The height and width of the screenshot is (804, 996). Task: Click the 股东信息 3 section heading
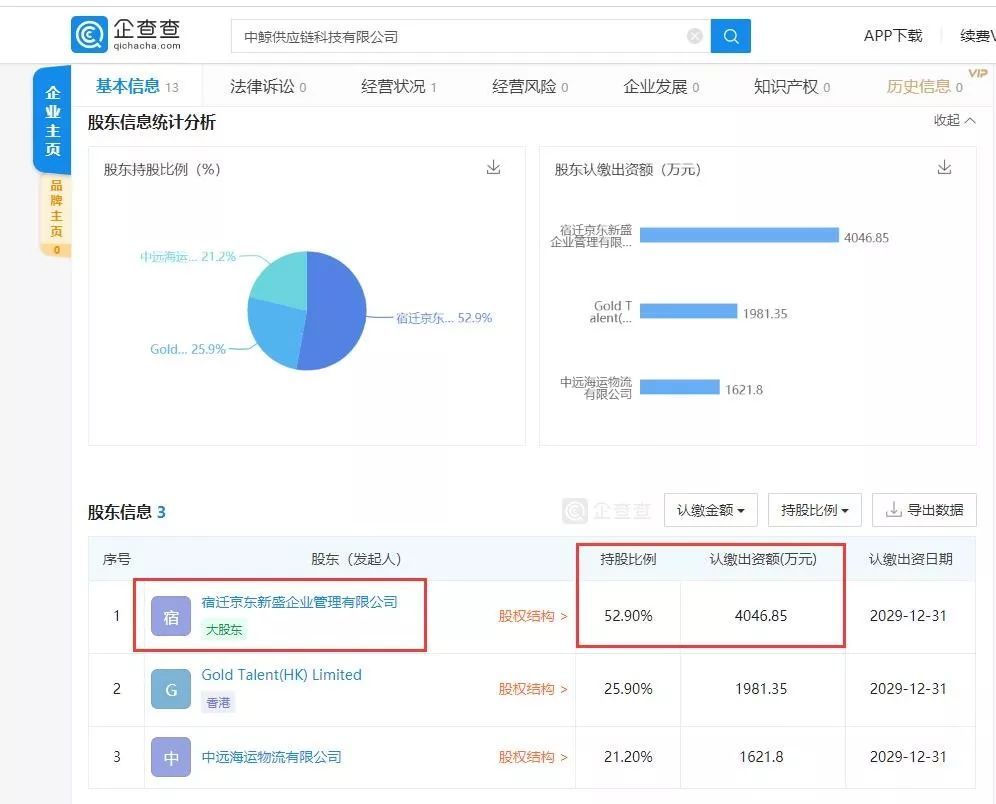click(x=126, y=512)
